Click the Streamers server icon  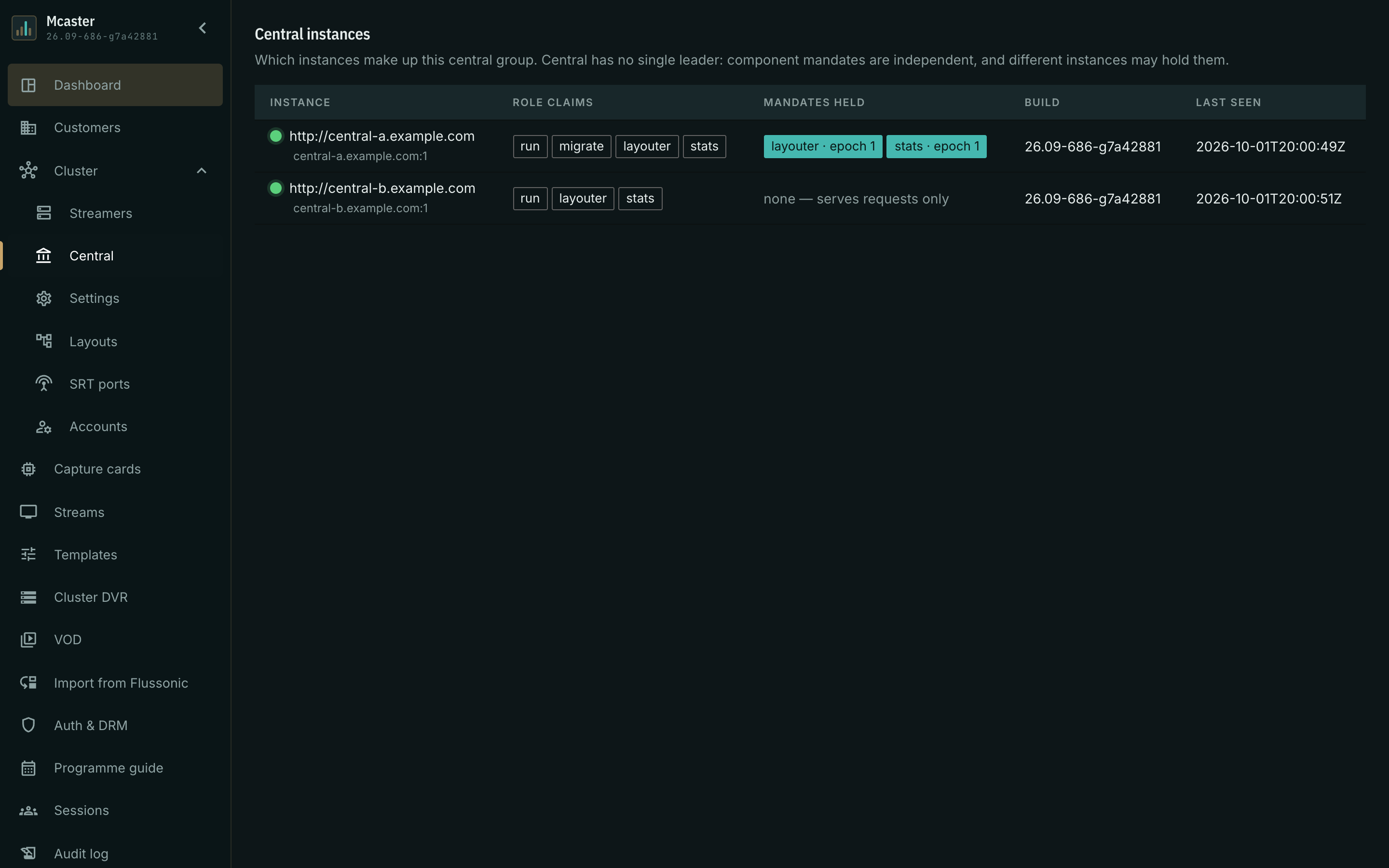point(43,213)
